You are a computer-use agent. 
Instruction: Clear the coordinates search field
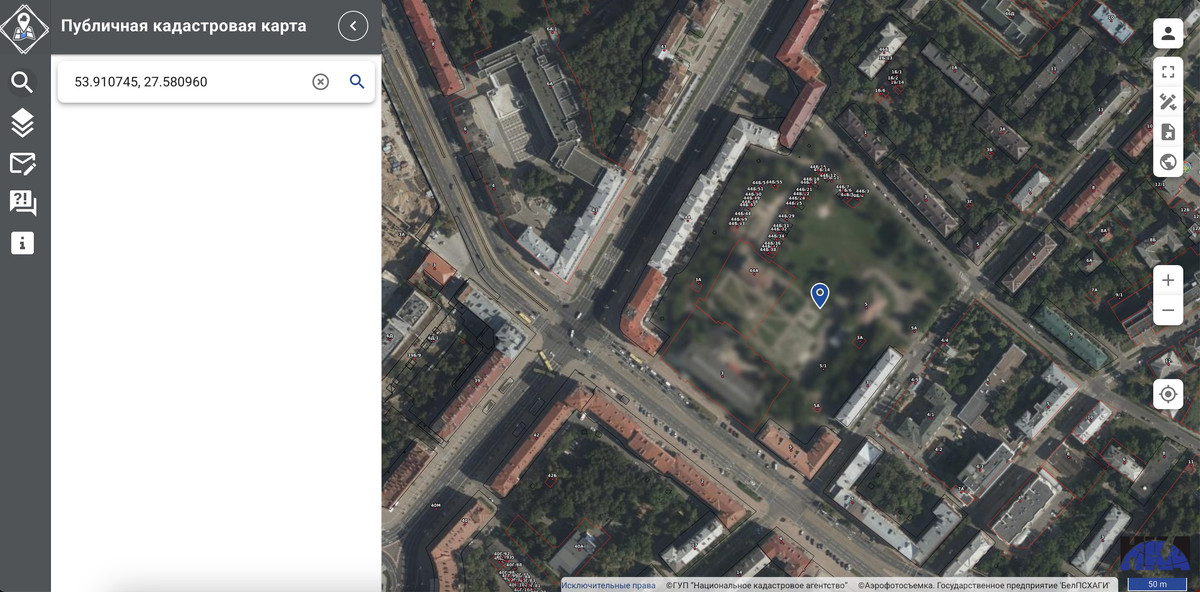coord(320,82)
